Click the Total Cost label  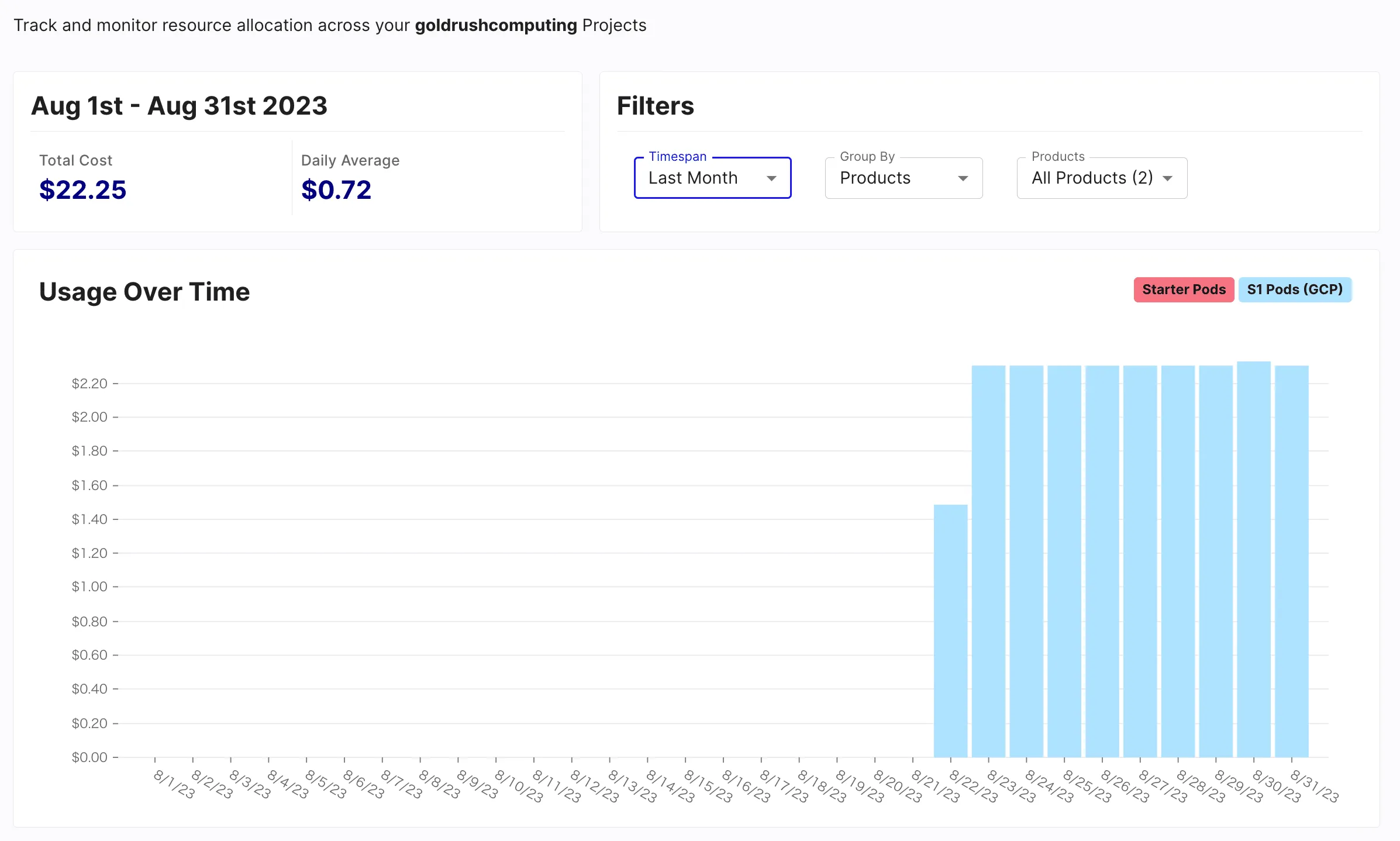click(x=75, y=160)
